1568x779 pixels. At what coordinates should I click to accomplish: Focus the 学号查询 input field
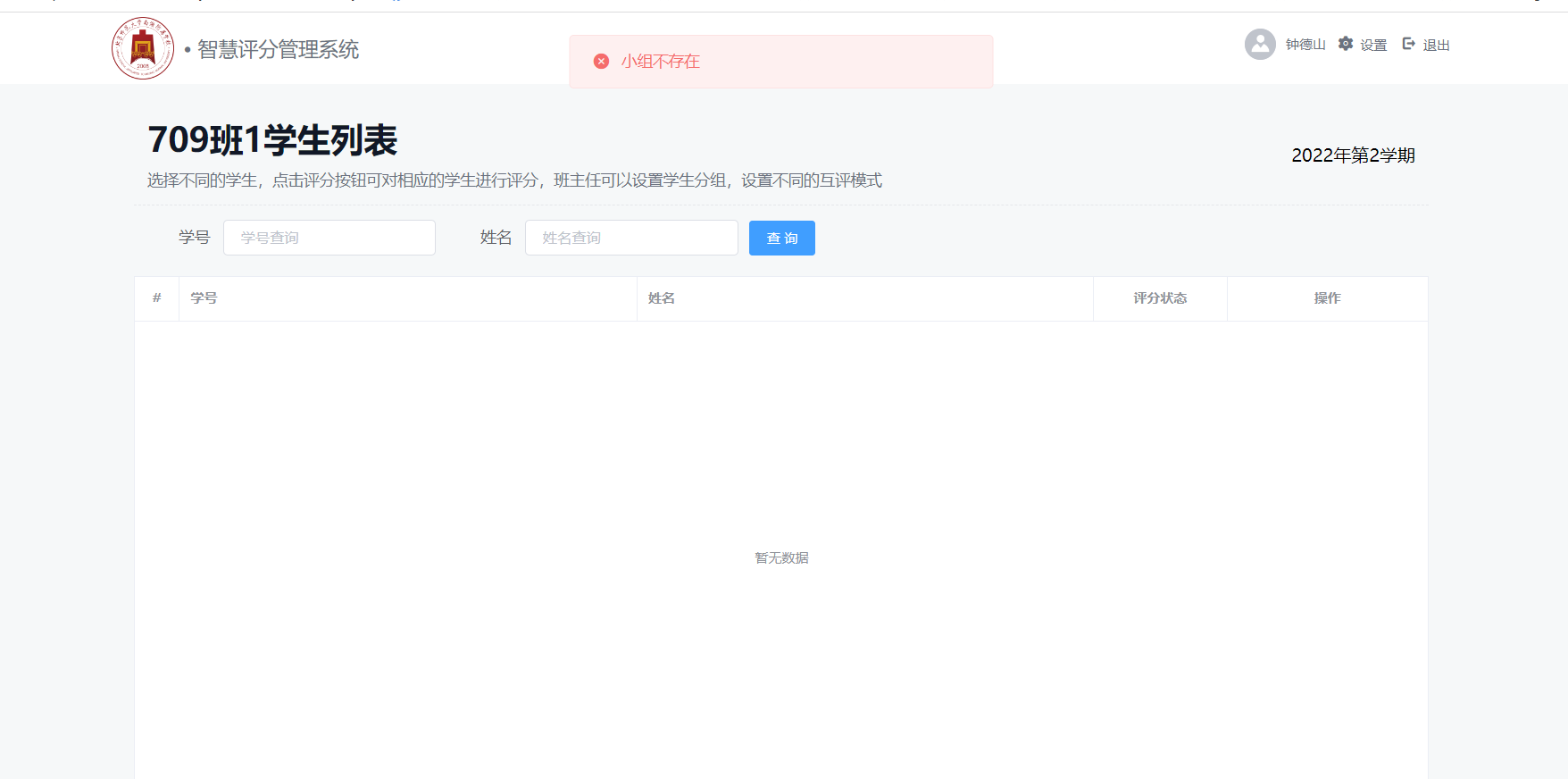[x=329, y=238]
